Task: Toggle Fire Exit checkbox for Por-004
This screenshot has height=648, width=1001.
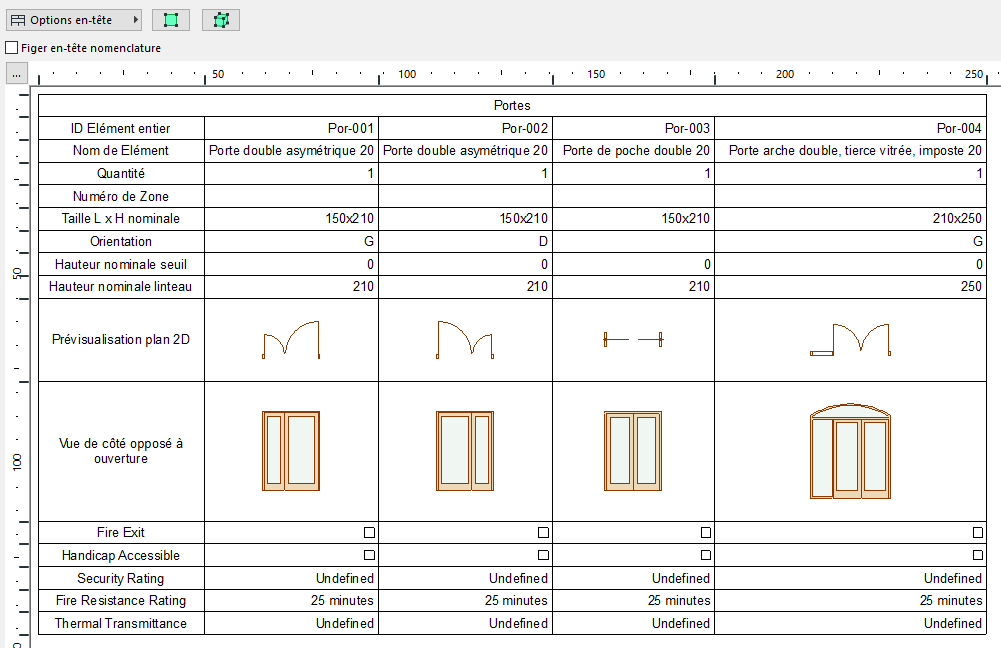Action: [977, 532]
